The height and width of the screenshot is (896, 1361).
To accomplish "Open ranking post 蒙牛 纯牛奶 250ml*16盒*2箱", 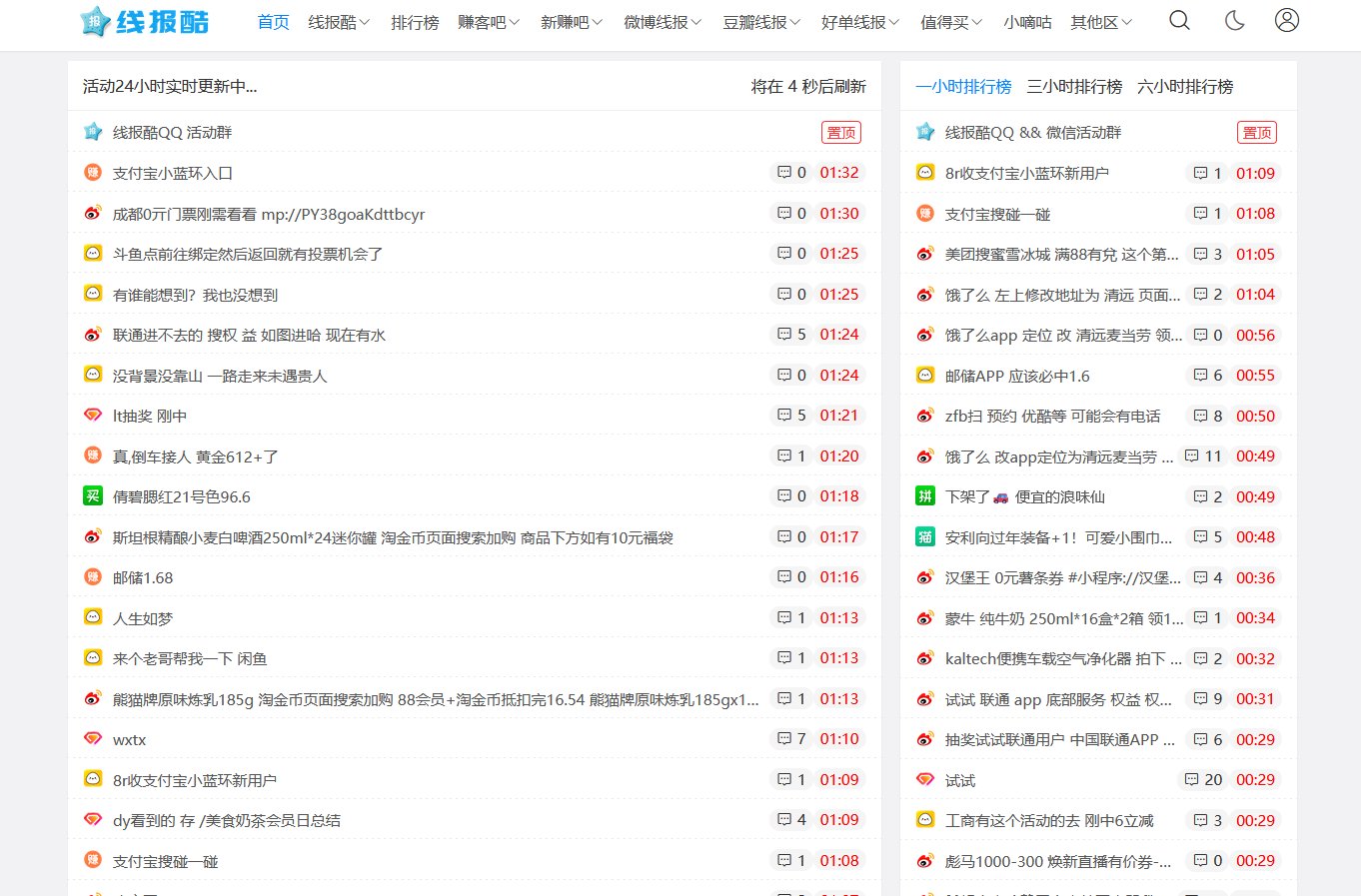I will click(x=1064, y=618).
